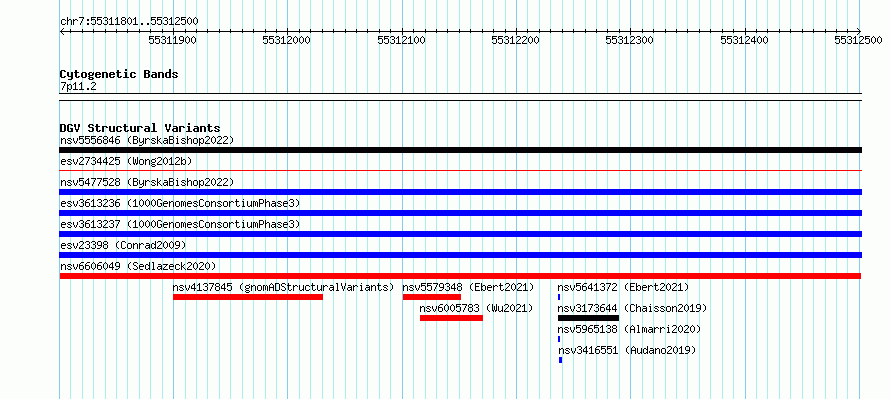Click the DGV Structural Variants track title
The height and width of the screenshot is (399, 890).
(x=140, y=128)
